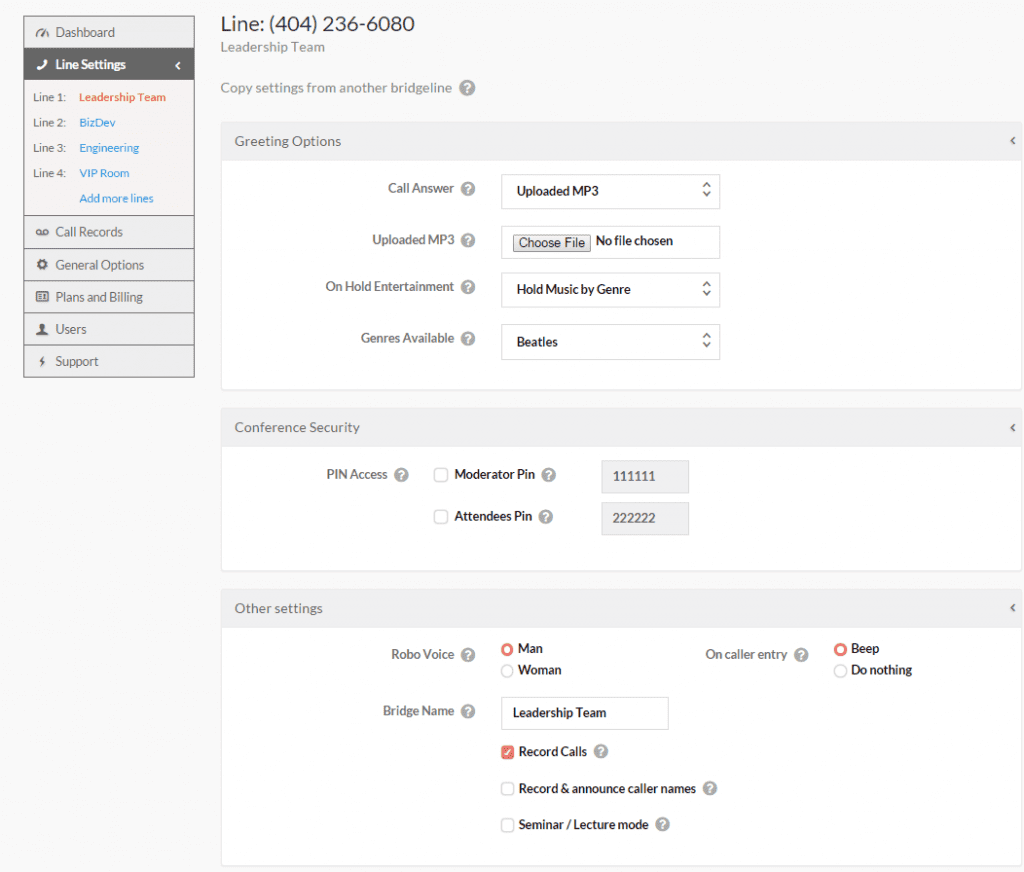
Task: Click the Plans and Billing card icon
Action: pos(42,297)
